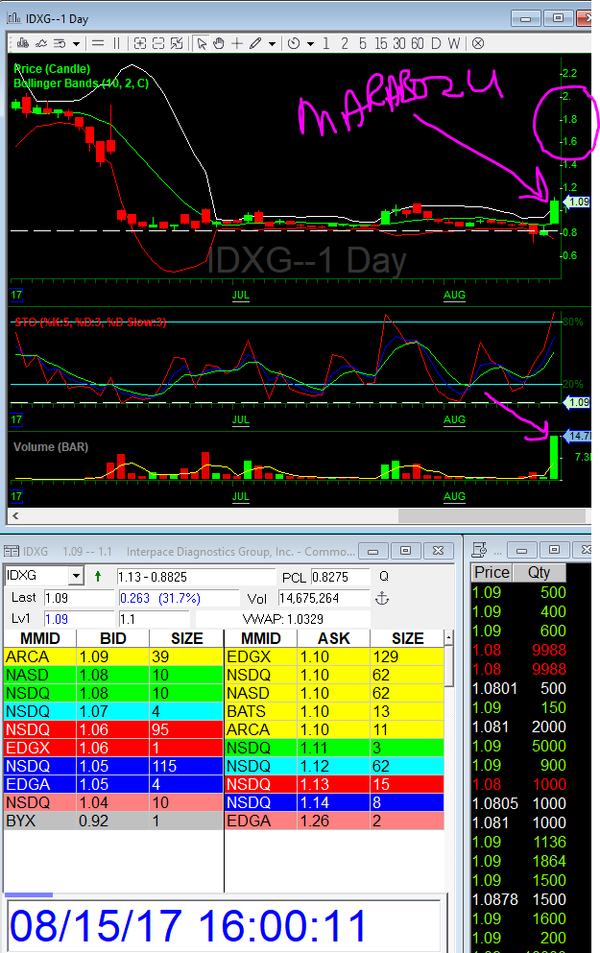This screenshot has height=953, width=600.
Task: Expand the clock time settings dropdown
Action: [311, 43]
